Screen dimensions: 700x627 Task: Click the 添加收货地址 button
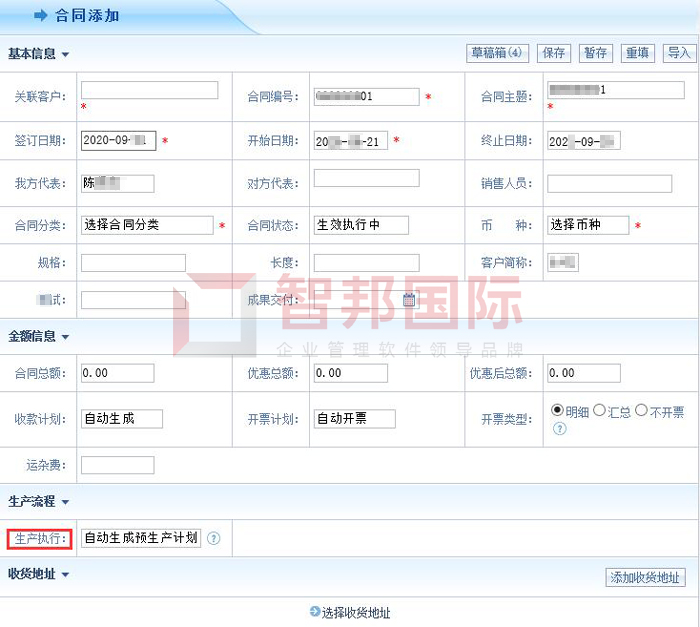tap(645, 577)
